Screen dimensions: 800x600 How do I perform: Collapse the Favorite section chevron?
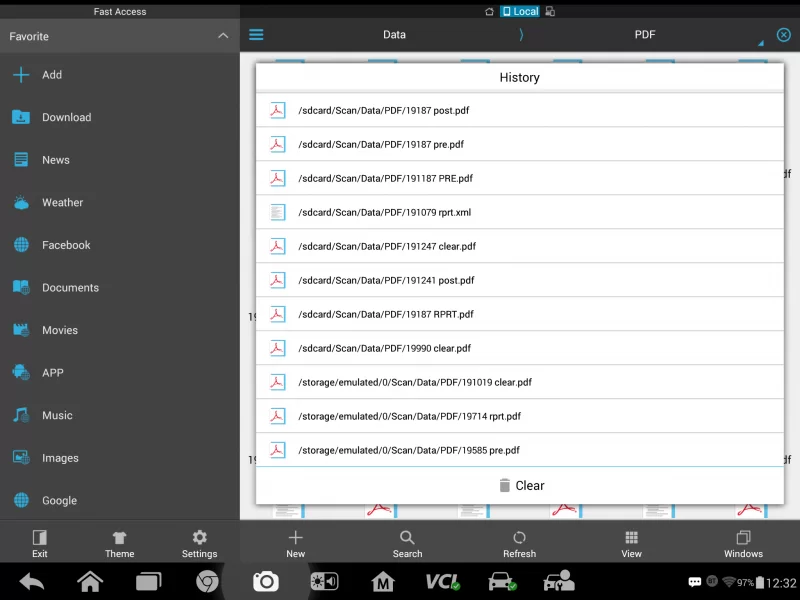pyautogui.click(x=223, y=36)
